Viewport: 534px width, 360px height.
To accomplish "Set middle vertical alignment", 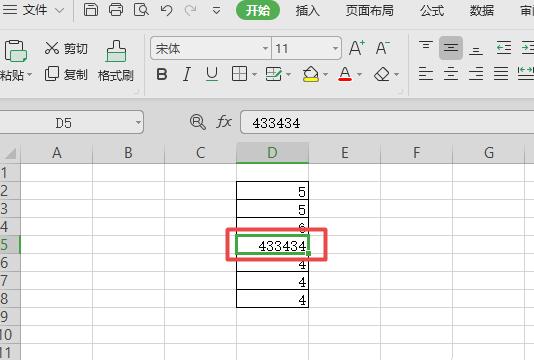I will pos(451,48).
